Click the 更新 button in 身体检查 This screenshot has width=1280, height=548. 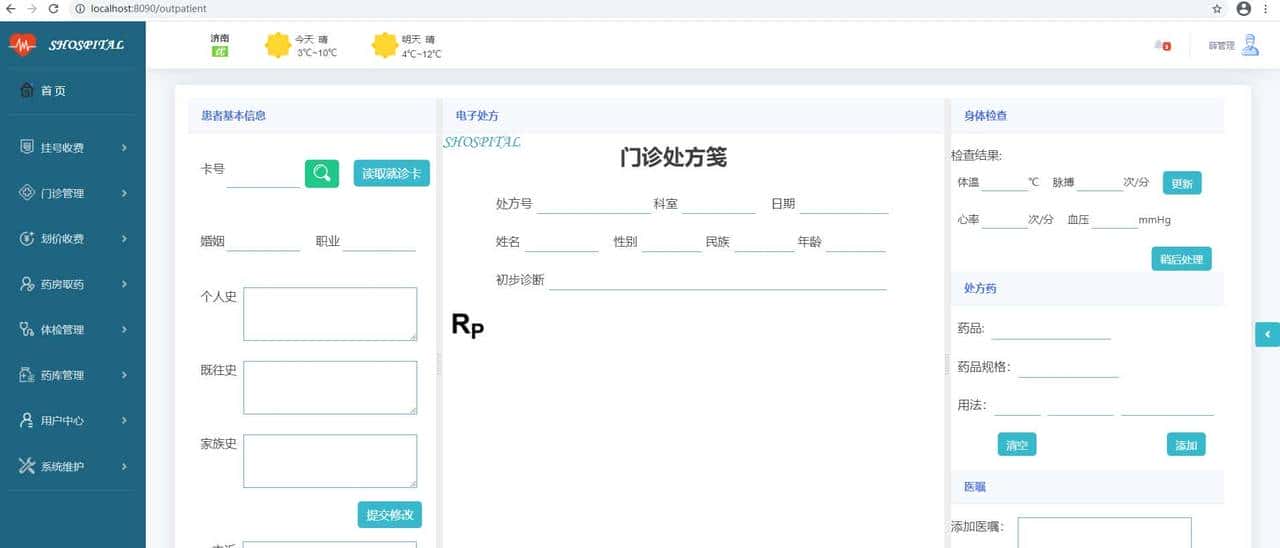point(1182,183)
